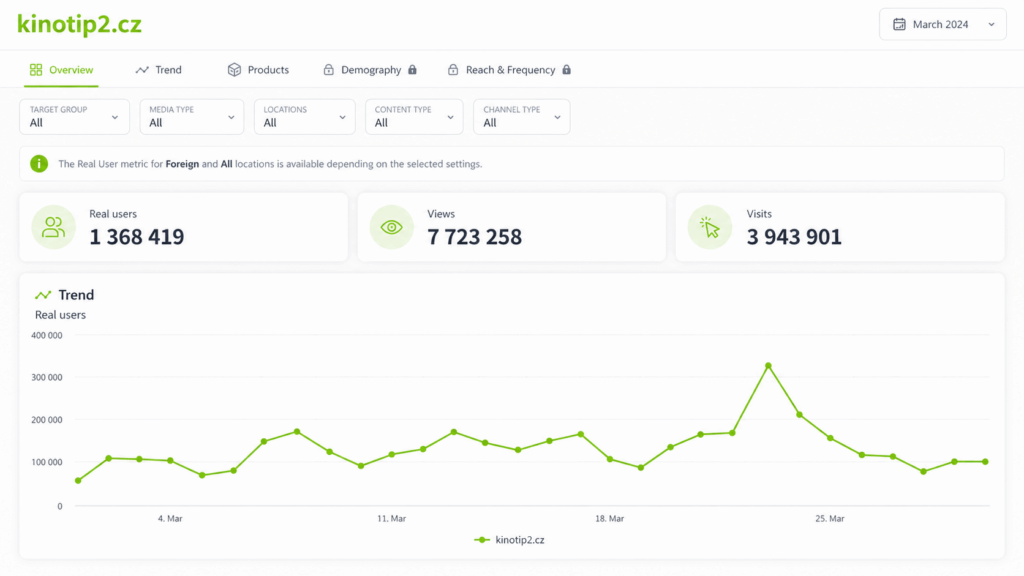Toggle the kinotip2.cz series in the chart legend
The width and height of the screenshot is (1024, 576).
(509, 540)
